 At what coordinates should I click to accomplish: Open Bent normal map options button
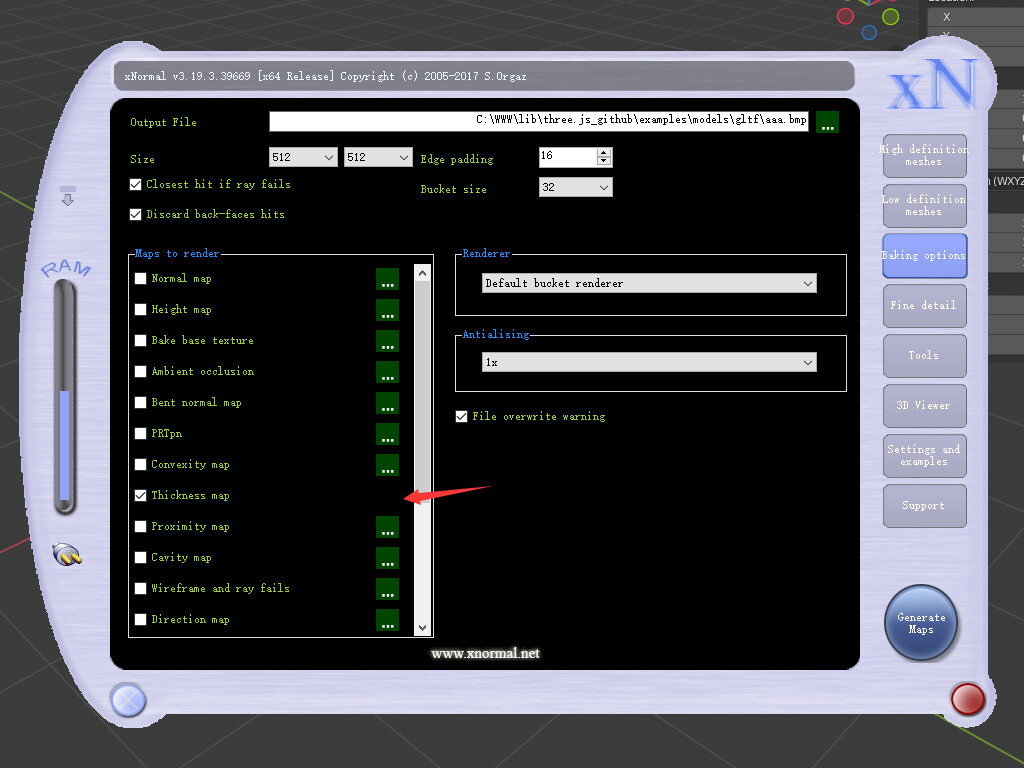pyautogui.click(x=387, y=403)
